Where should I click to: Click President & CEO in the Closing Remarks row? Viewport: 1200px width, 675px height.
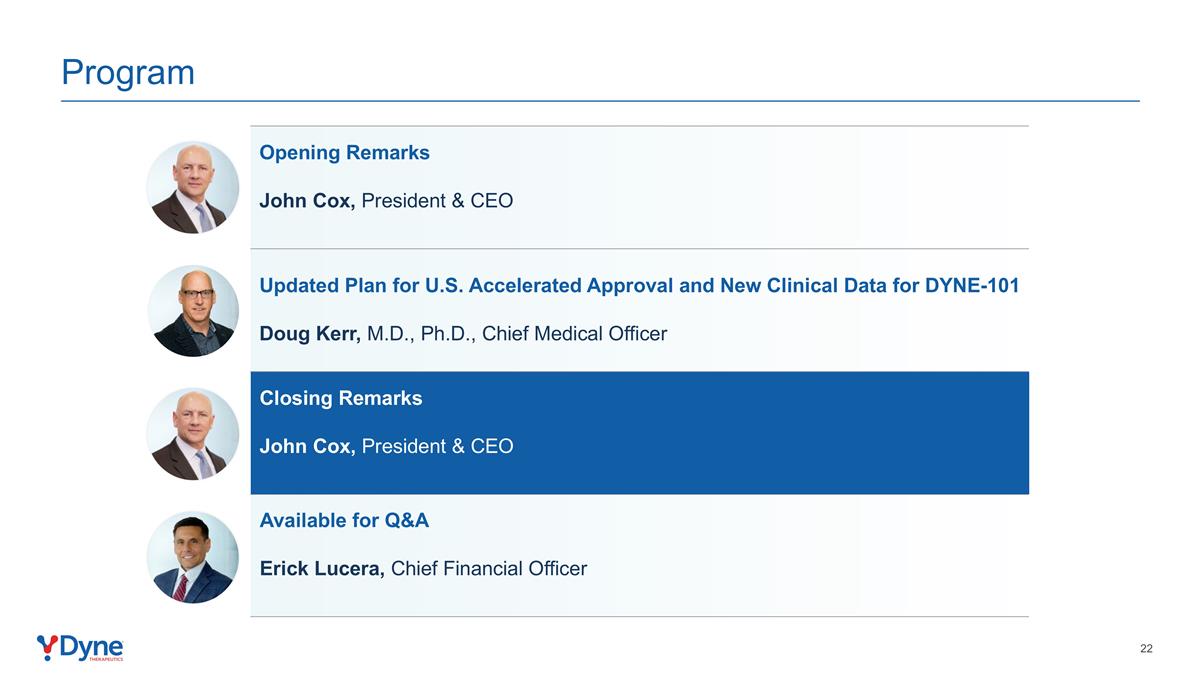pyautogui.click(x=437, y=446)
